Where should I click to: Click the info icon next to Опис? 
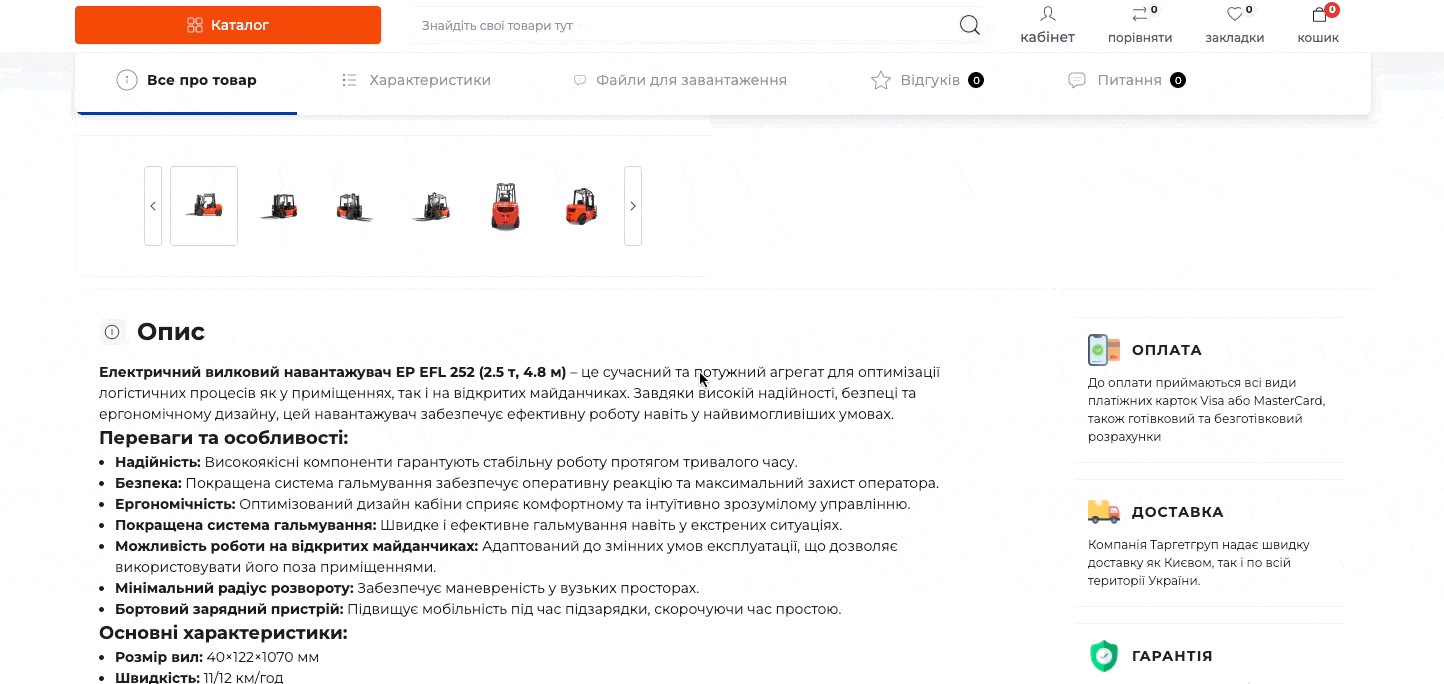(113, 332)
